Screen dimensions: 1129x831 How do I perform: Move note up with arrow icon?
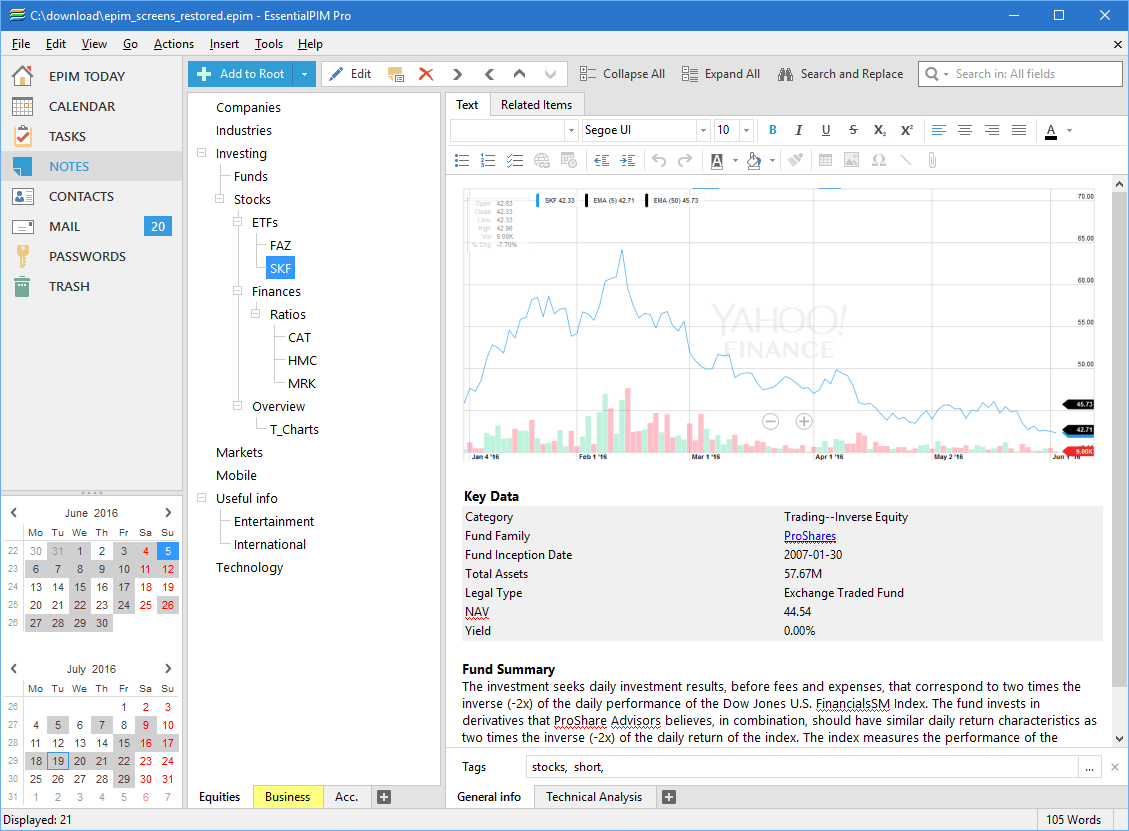pyautogui.click(x=519, y=74)
